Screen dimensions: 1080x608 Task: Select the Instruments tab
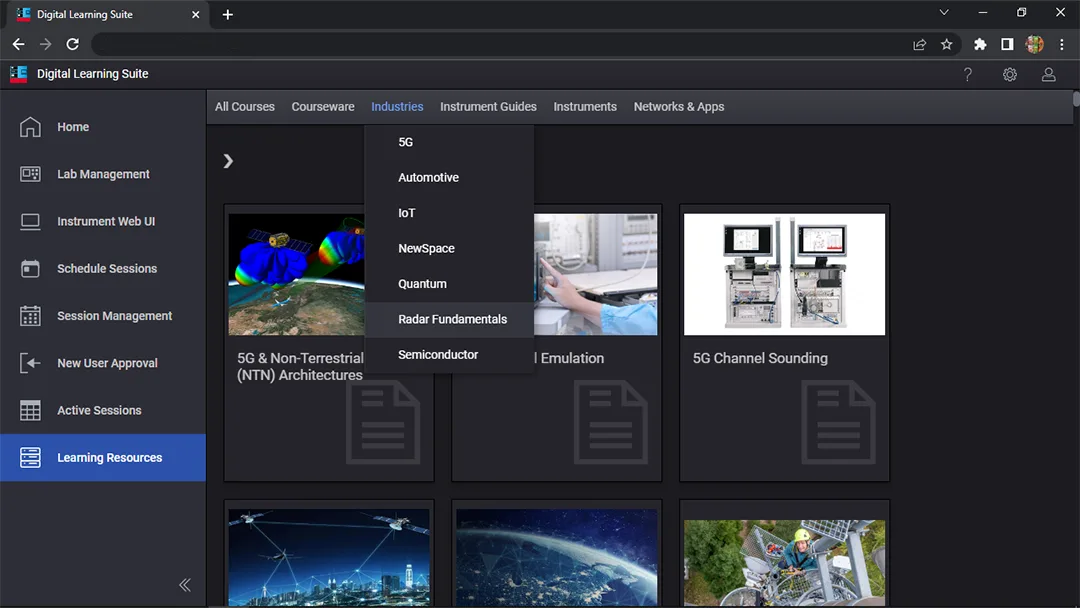coord(585,107)
